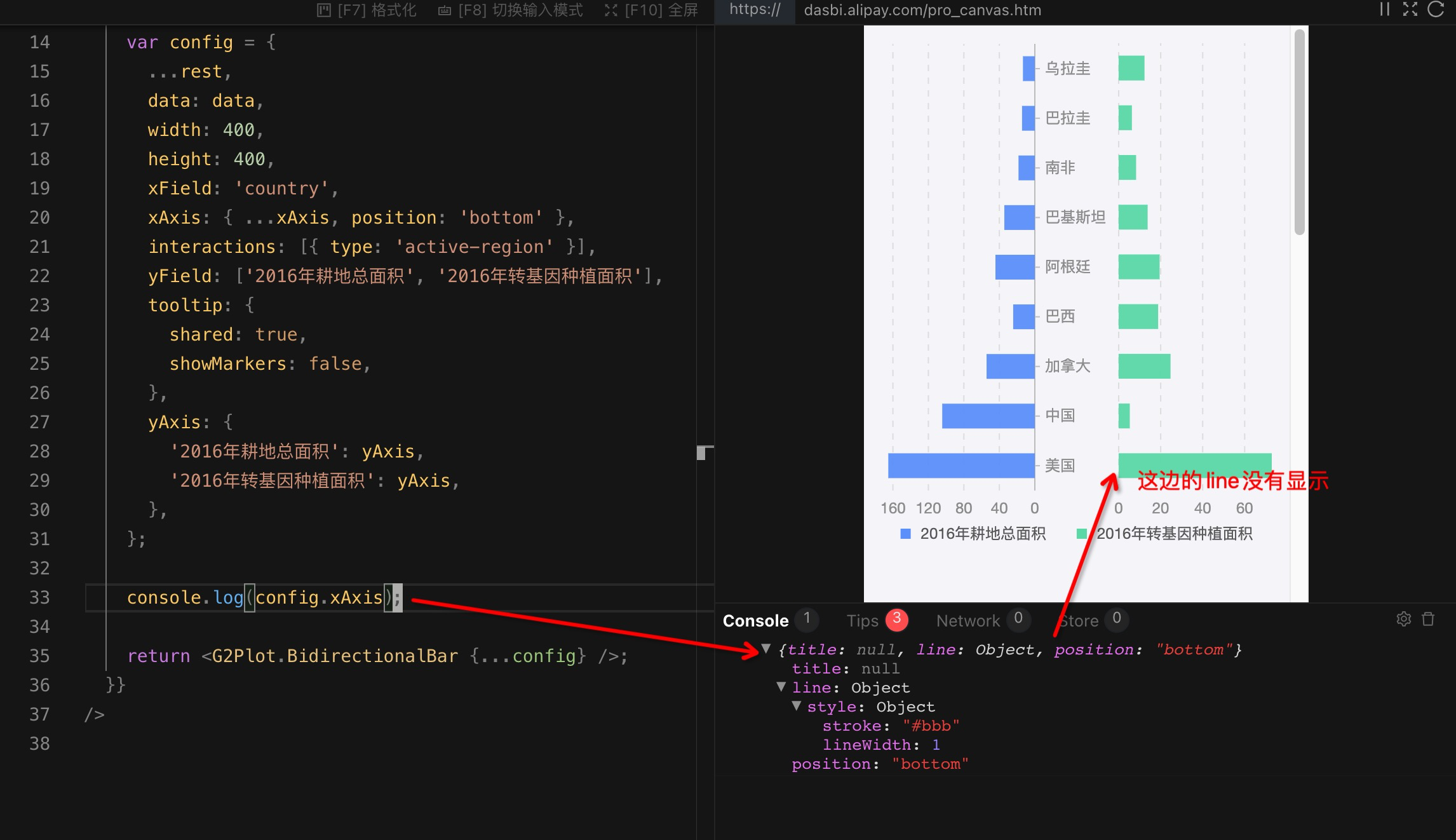This screenshot has height=840, width=1456.
Task: Click the preview vertical scrollbar thumb
Action: pyautogui.click(x=1299, y=132)
